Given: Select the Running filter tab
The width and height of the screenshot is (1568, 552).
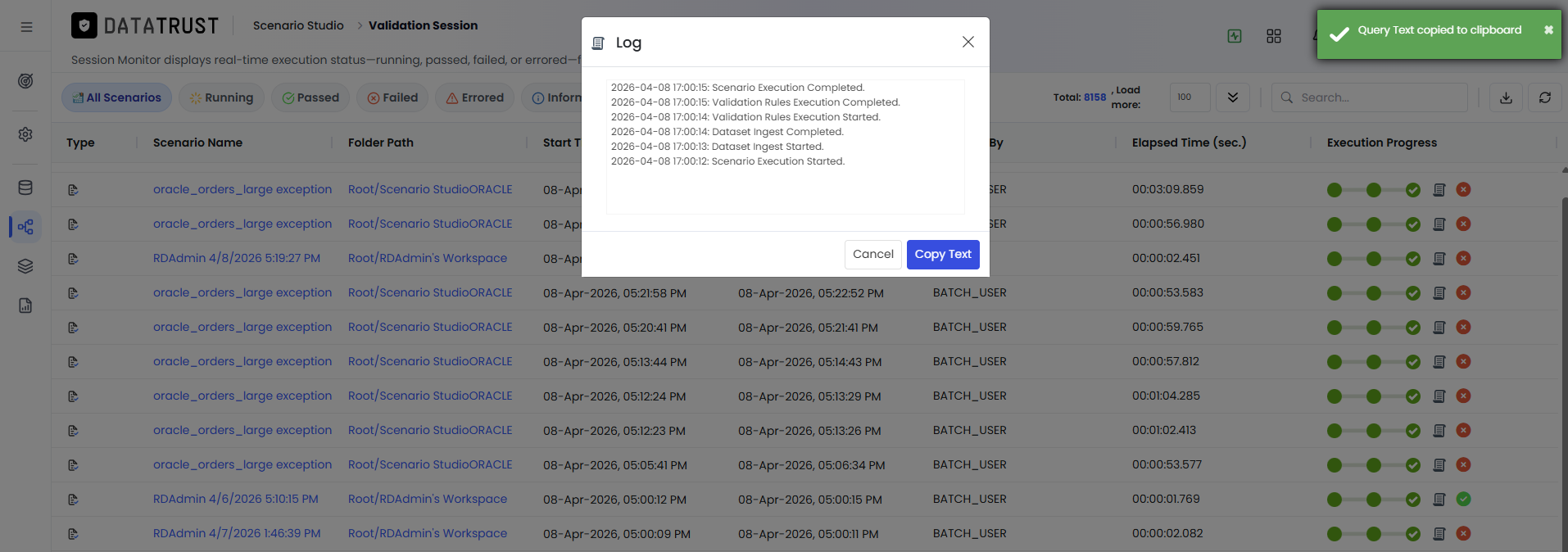Looking at the screenshot, I should 222,97.
